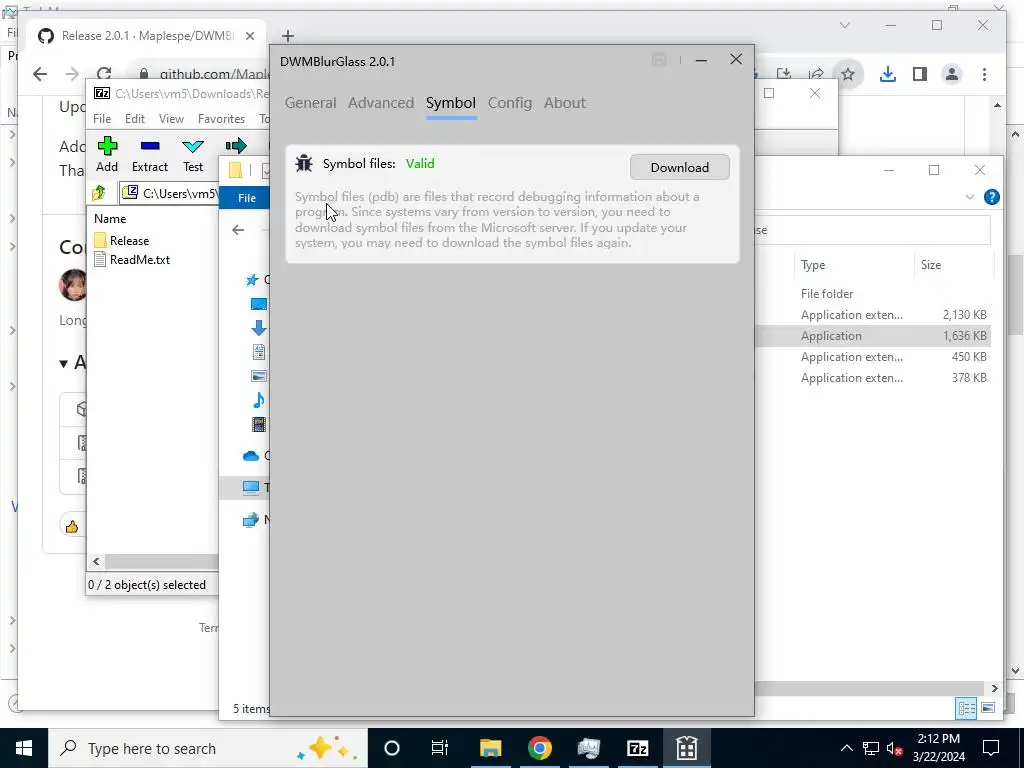Click the blue Help icon in File Explorer
Image resolution: width=1024 pixels, height=768 pixels.
(x=991, y=197)
